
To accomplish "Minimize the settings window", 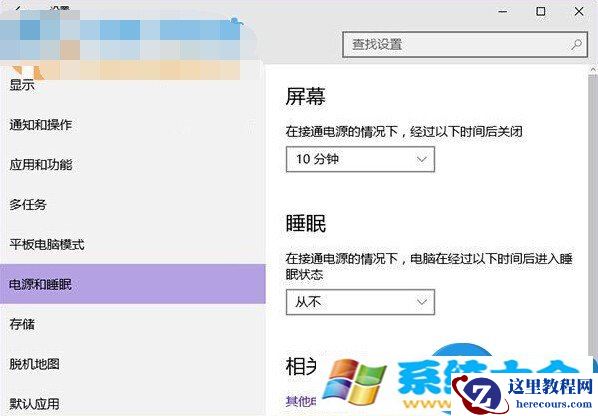I will point(503,11).
